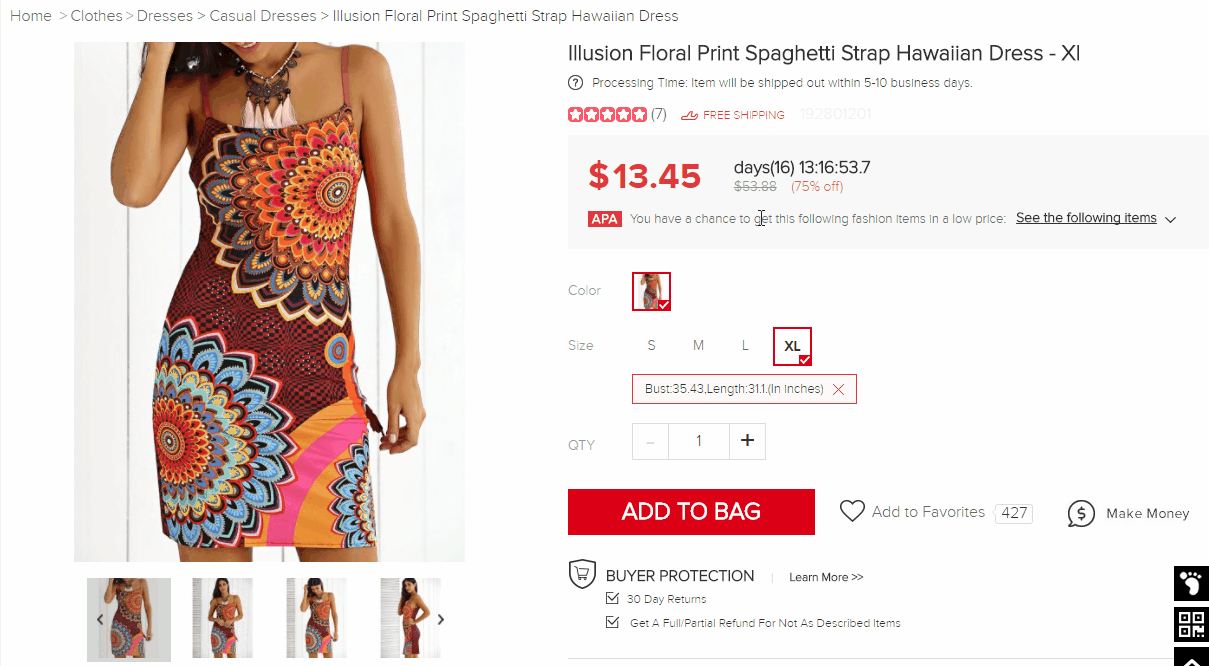Select the floral dress color swatch
The width and height of the screenshot is (1209, 666).
coord(651,291)
